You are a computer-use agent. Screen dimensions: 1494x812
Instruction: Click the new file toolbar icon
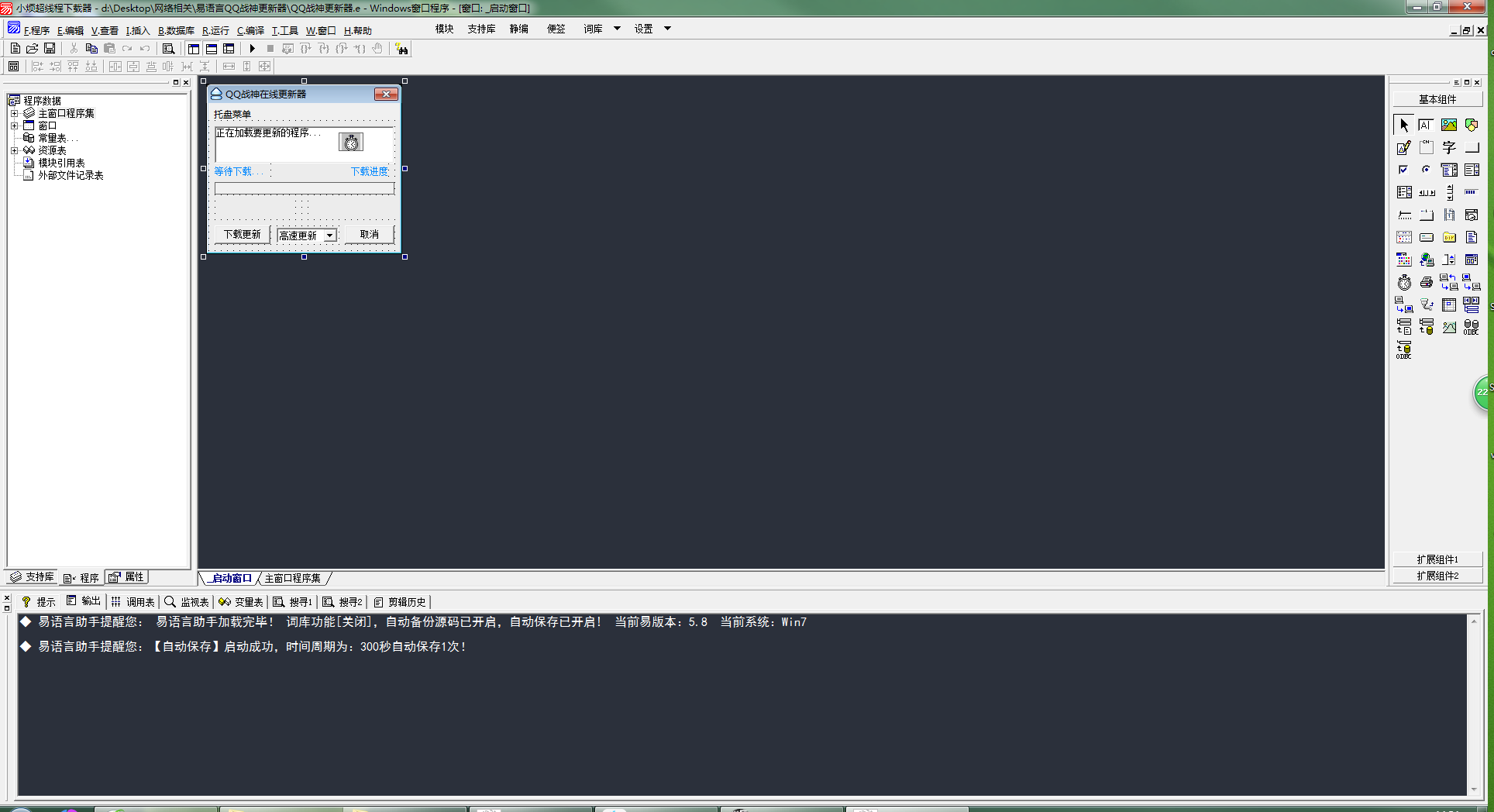15,49
